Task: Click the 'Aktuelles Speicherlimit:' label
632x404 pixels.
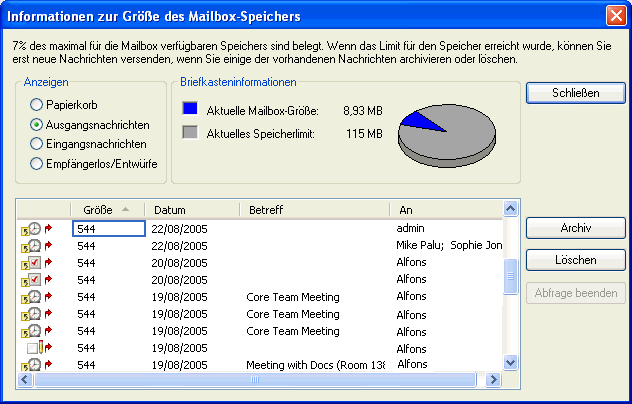Action: point(260,134)
